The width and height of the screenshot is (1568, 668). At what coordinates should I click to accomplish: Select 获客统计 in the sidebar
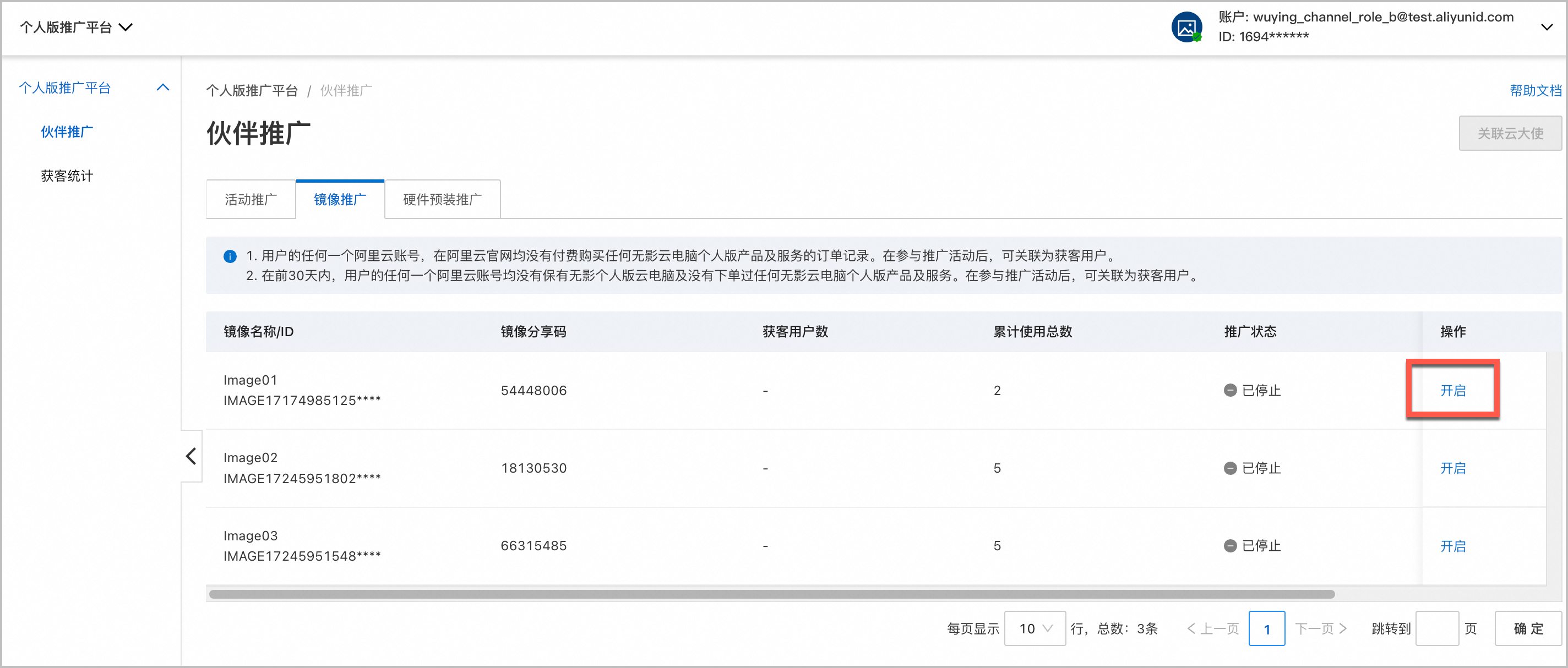pyautogui.click(x=67, y=176)
